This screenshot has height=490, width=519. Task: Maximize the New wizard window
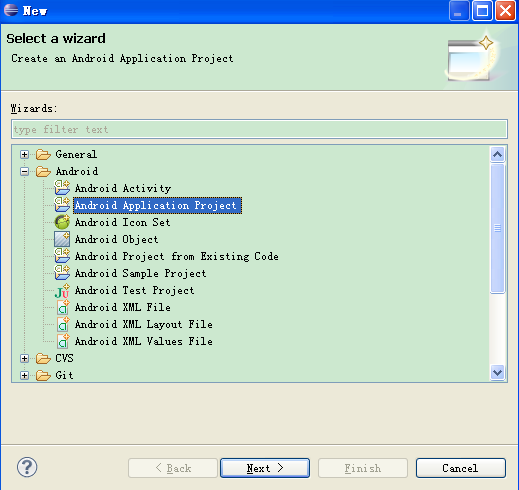click(x=482, y=11)
